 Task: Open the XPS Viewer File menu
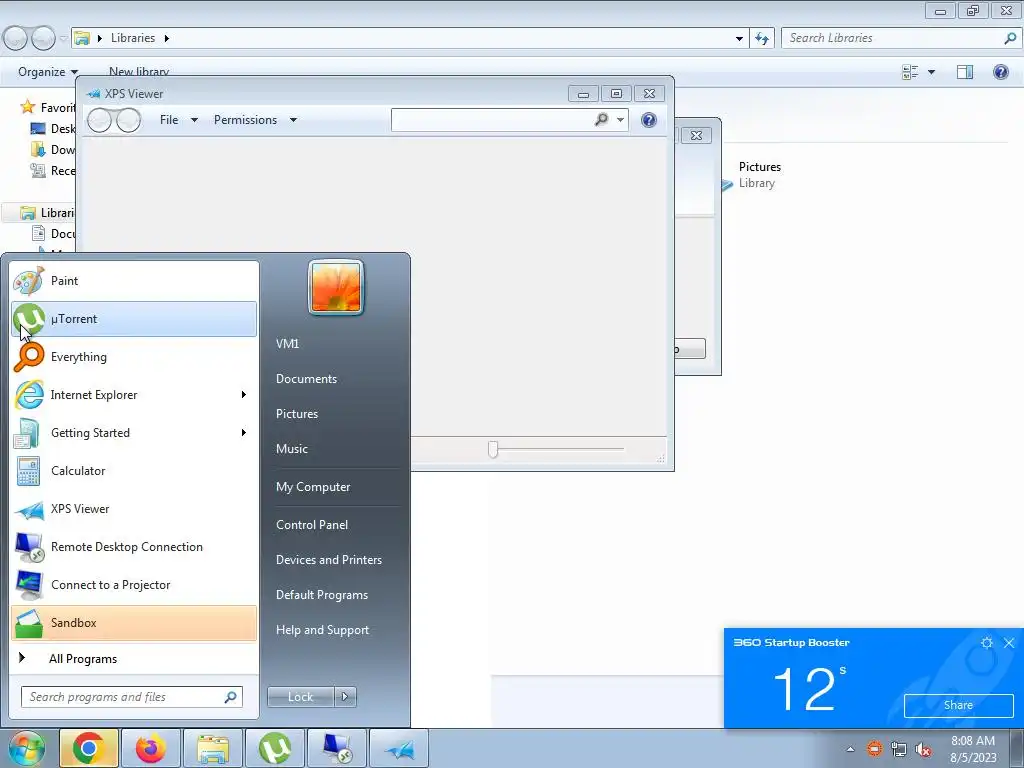pos(178,120)
